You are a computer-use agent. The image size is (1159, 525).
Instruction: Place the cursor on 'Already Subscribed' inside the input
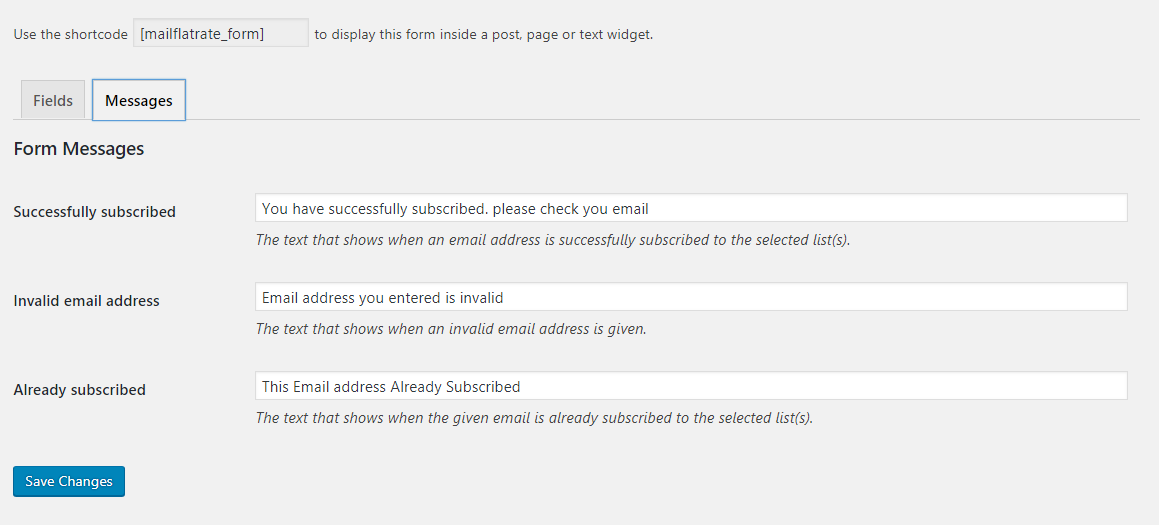(455, 386)
